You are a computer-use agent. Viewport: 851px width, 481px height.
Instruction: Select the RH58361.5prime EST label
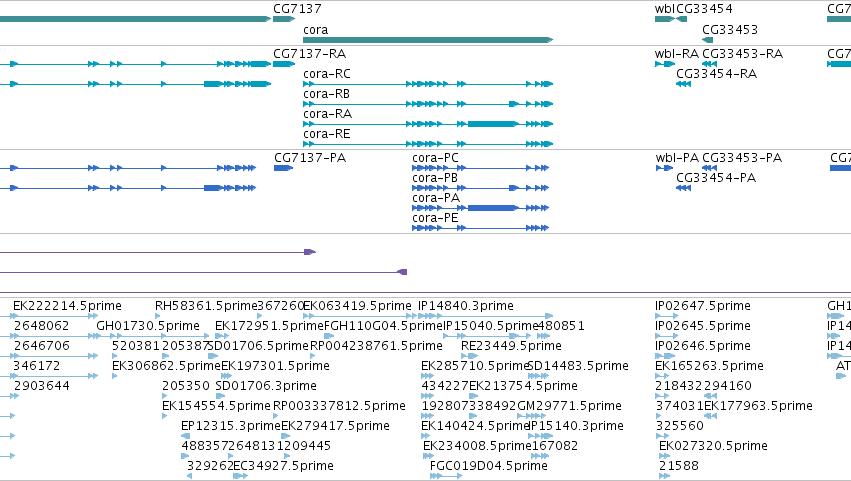tap(206, 306)
